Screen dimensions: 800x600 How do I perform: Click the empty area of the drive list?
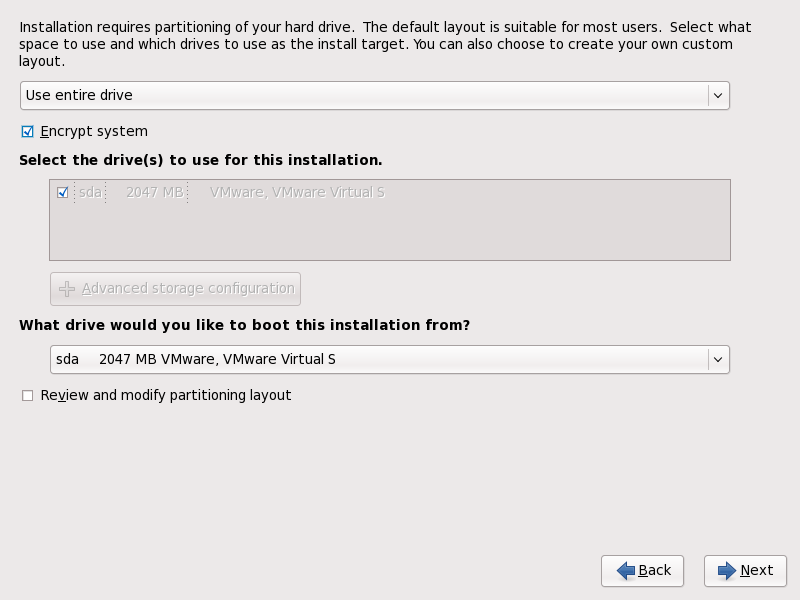(390, 235)
